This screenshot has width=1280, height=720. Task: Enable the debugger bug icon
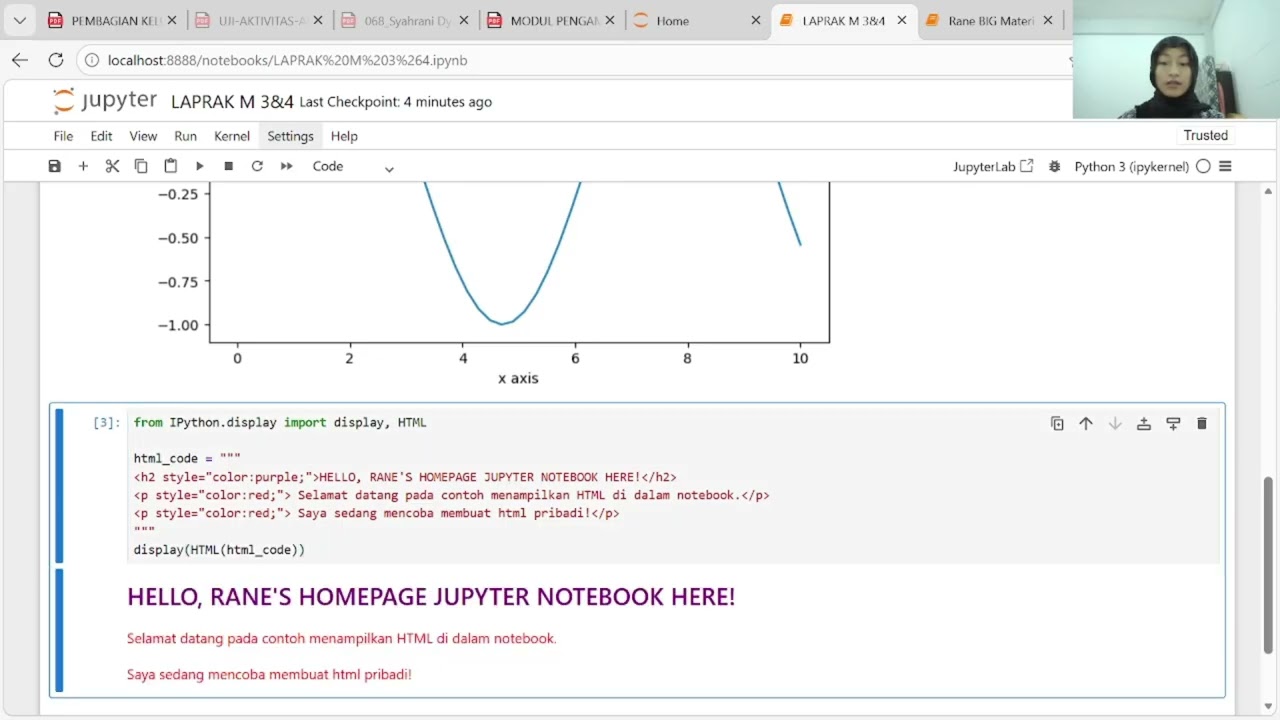click(x=1054, y=167)
